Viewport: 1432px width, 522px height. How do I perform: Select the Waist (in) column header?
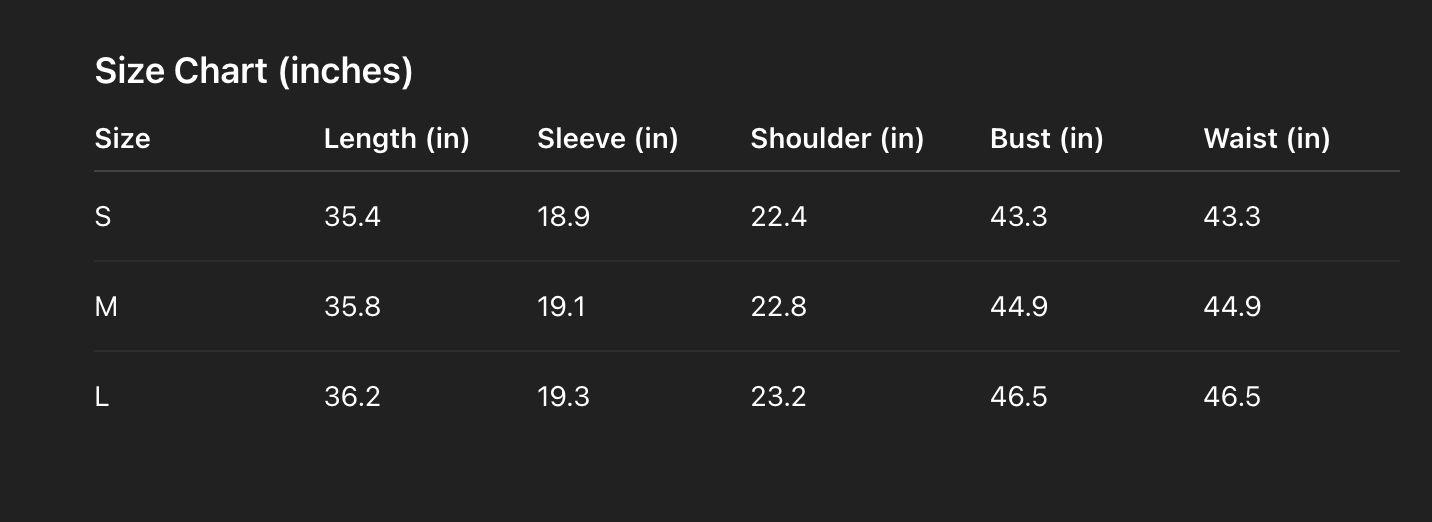point(1266,138)
